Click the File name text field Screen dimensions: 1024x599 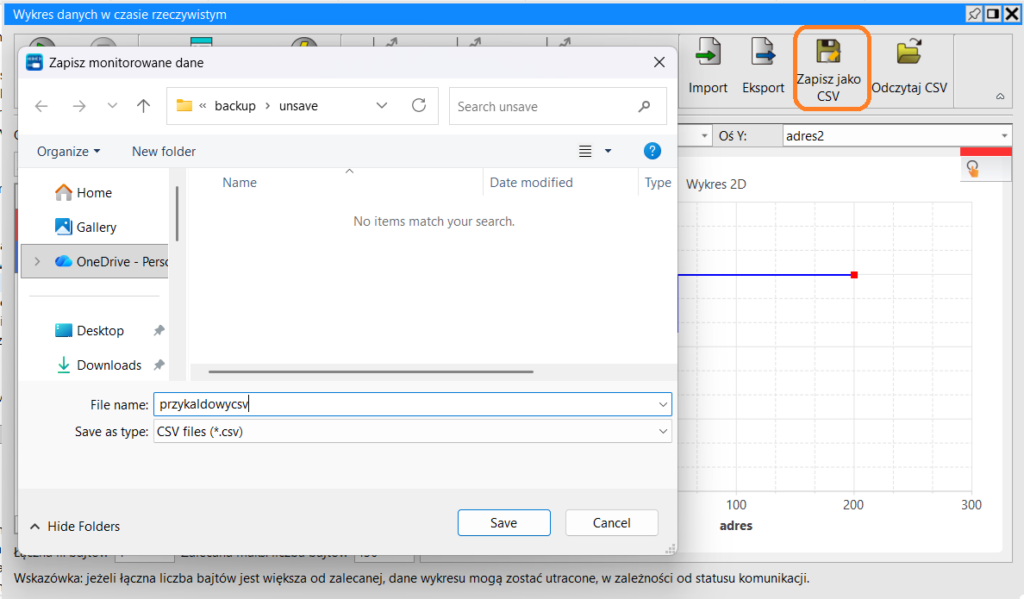(412, 404)
